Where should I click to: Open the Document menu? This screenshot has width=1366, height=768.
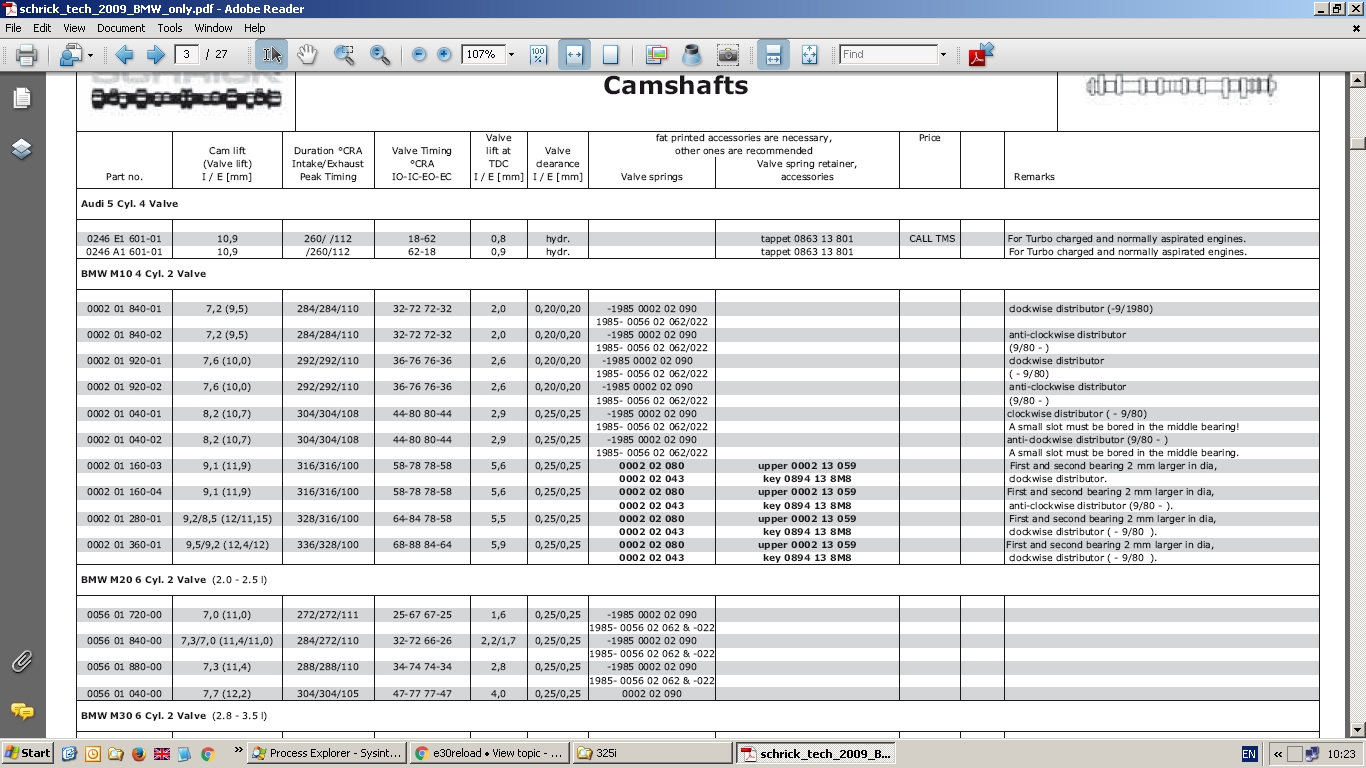point(121,28)
